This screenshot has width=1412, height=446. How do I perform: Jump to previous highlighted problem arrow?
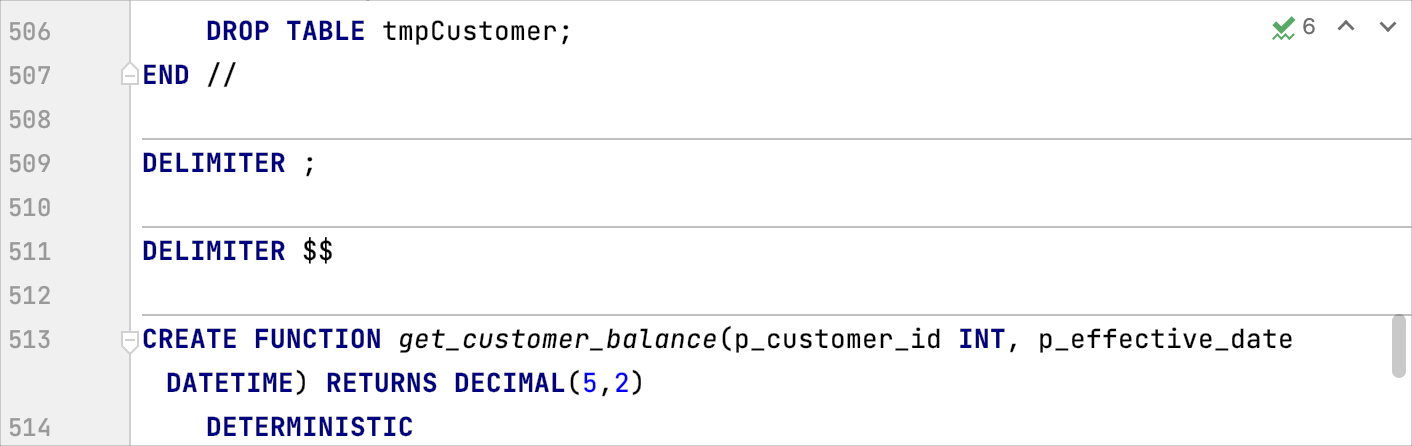coord(1346,27)
